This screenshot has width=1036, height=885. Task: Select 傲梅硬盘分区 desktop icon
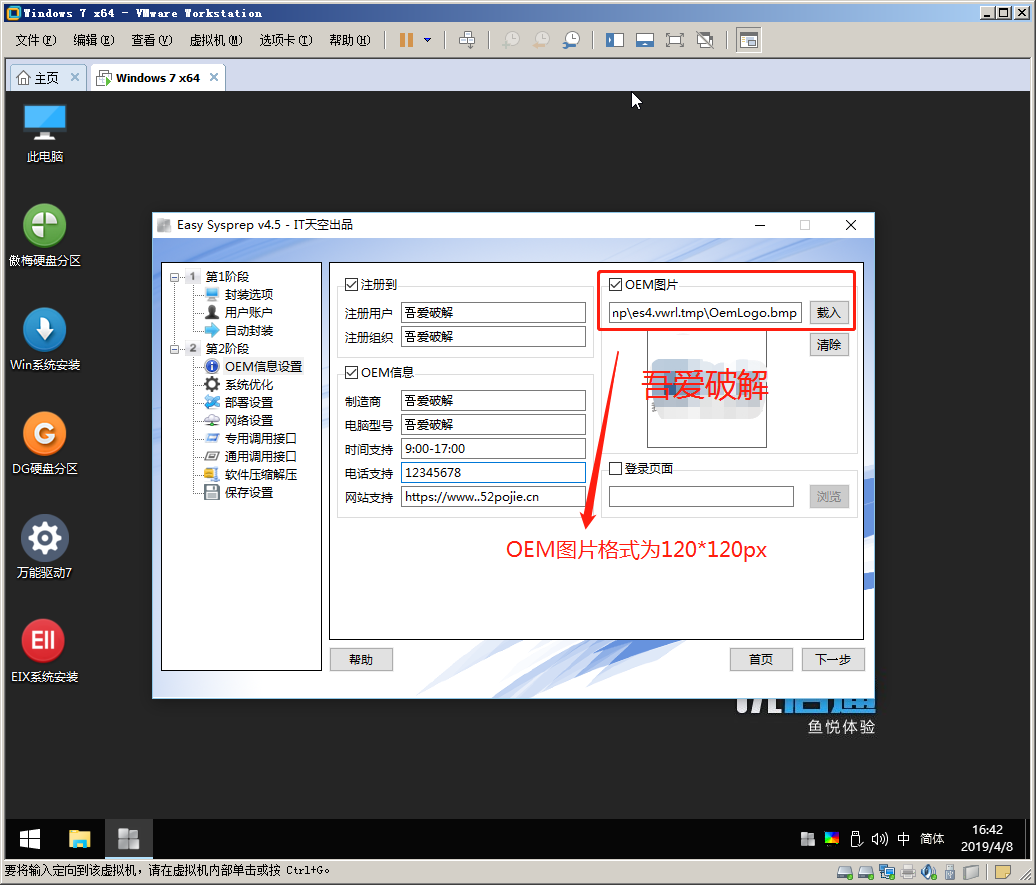44,235
